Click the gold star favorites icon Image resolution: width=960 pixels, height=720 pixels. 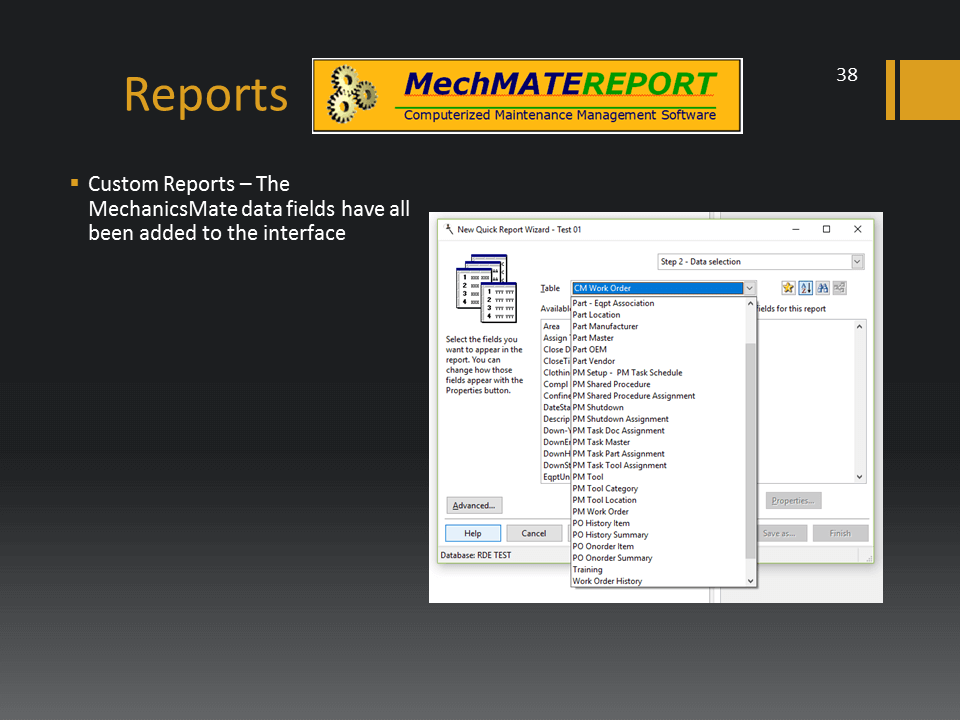point(788,288)
